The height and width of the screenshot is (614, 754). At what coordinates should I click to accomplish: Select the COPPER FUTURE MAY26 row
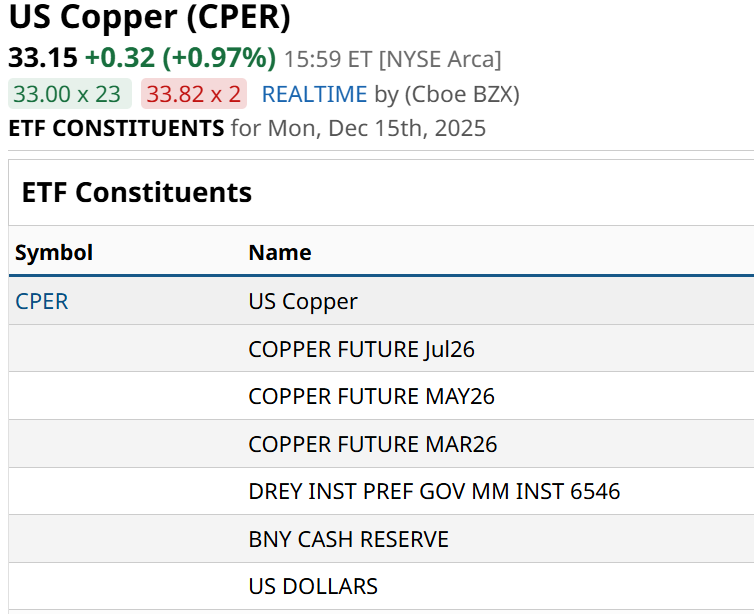click(x=371, y=396)
